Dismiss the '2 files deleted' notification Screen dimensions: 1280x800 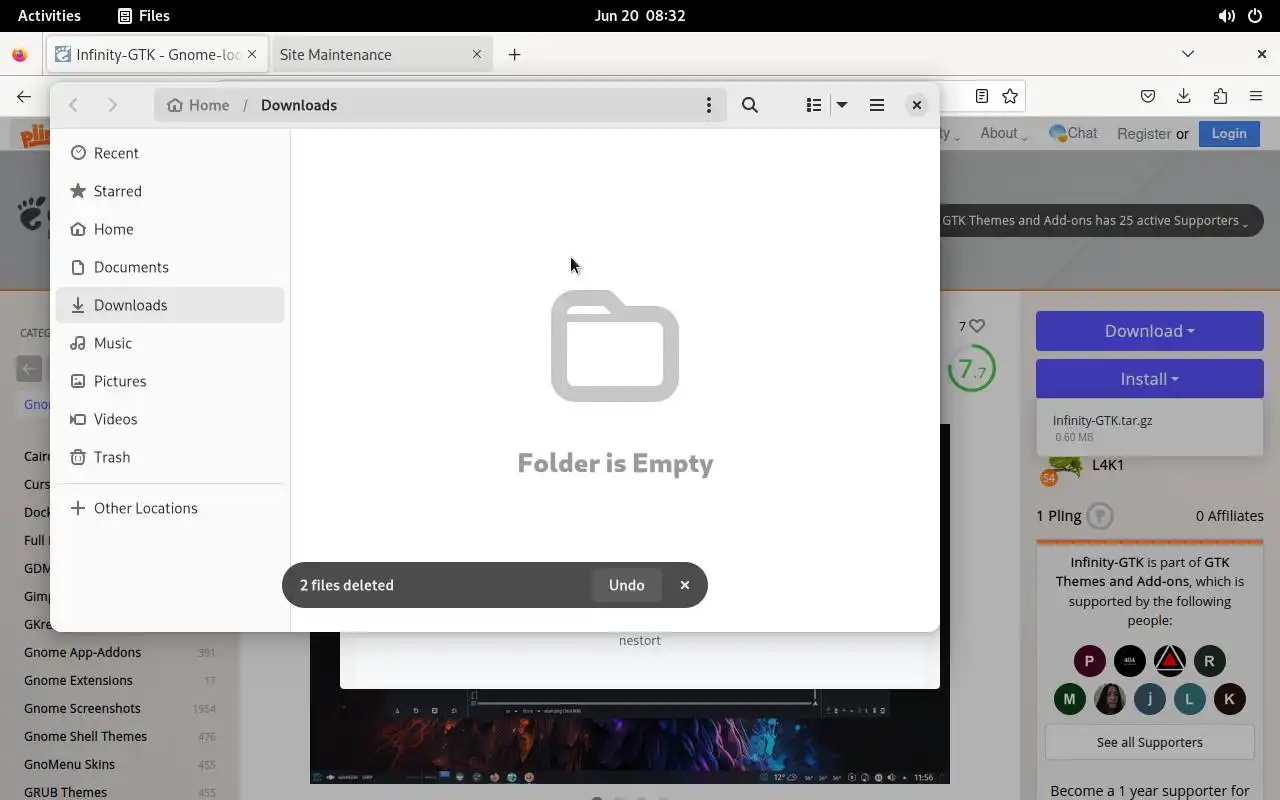click(685, 585)
